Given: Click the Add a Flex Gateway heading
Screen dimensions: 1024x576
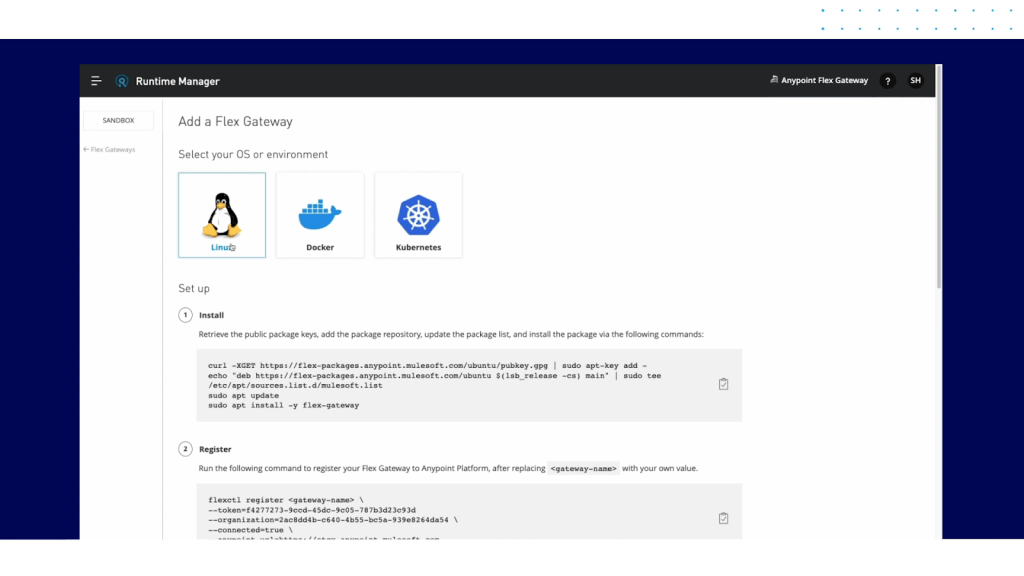Looking at the screenshot, I should click(x=235, y=122).
